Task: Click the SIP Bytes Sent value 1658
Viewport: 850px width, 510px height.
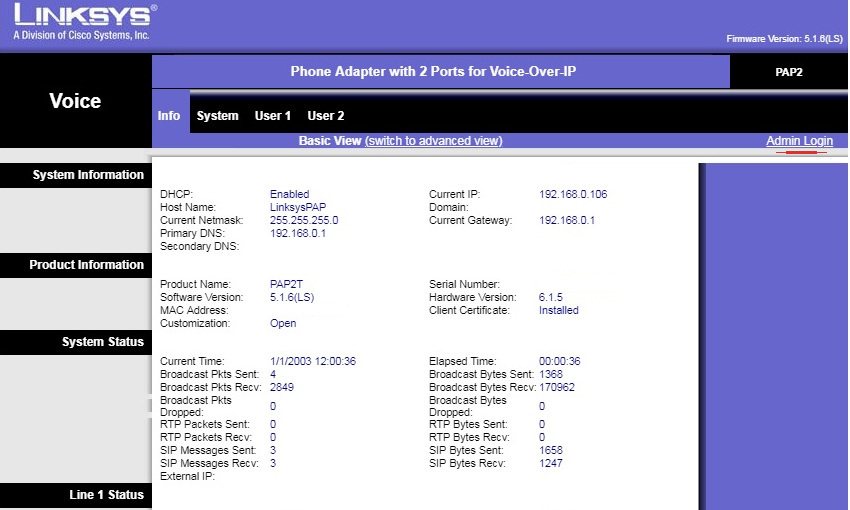Action: coord(550,450)
